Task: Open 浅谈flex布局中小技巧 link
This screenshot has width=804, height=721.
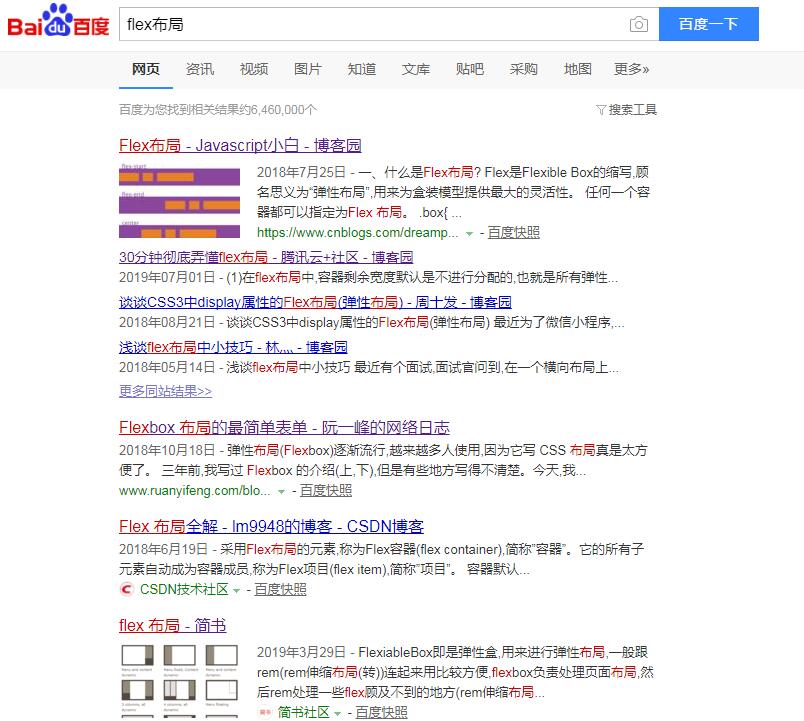Action: point(233,347)
